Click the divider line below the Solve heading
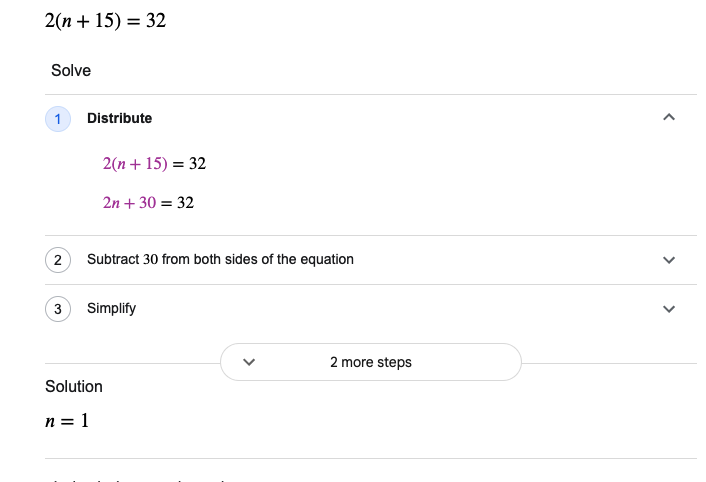706x482 pixels. coord(371,95)
